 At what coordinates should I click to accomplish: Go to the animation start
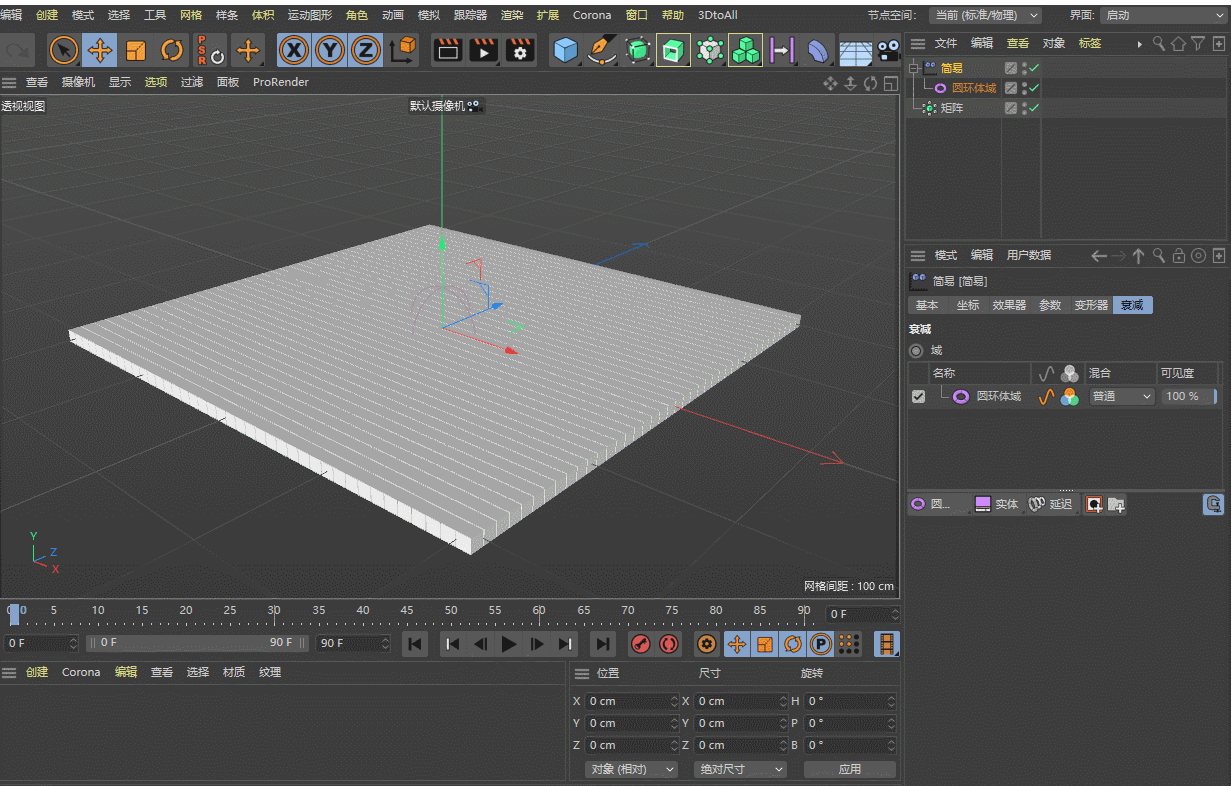coord(415,644)
